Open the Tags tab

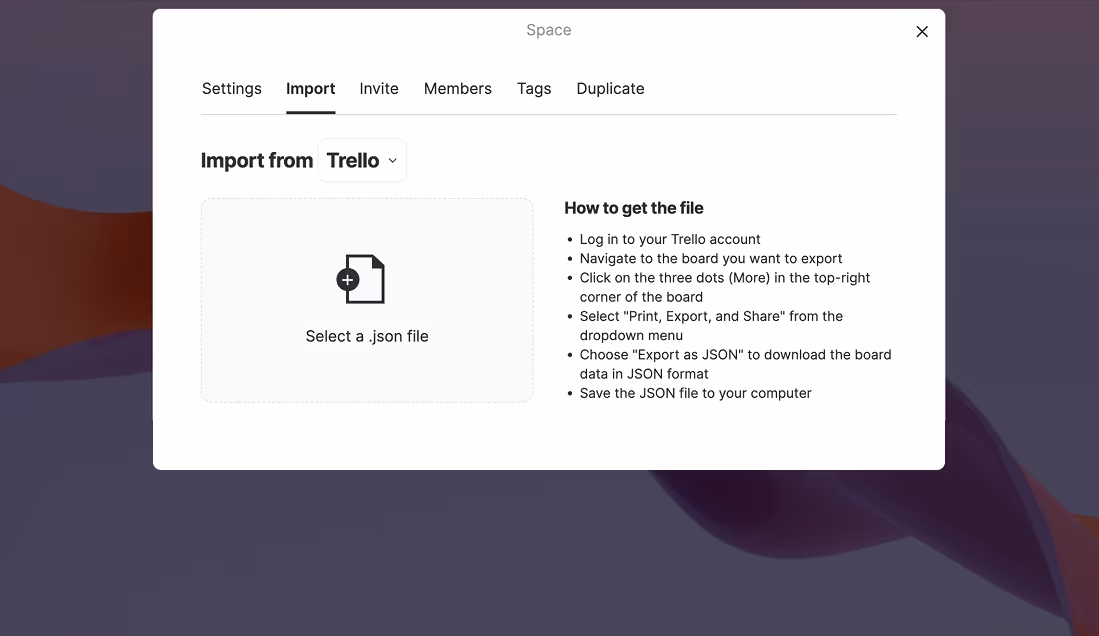coord(534,88)
